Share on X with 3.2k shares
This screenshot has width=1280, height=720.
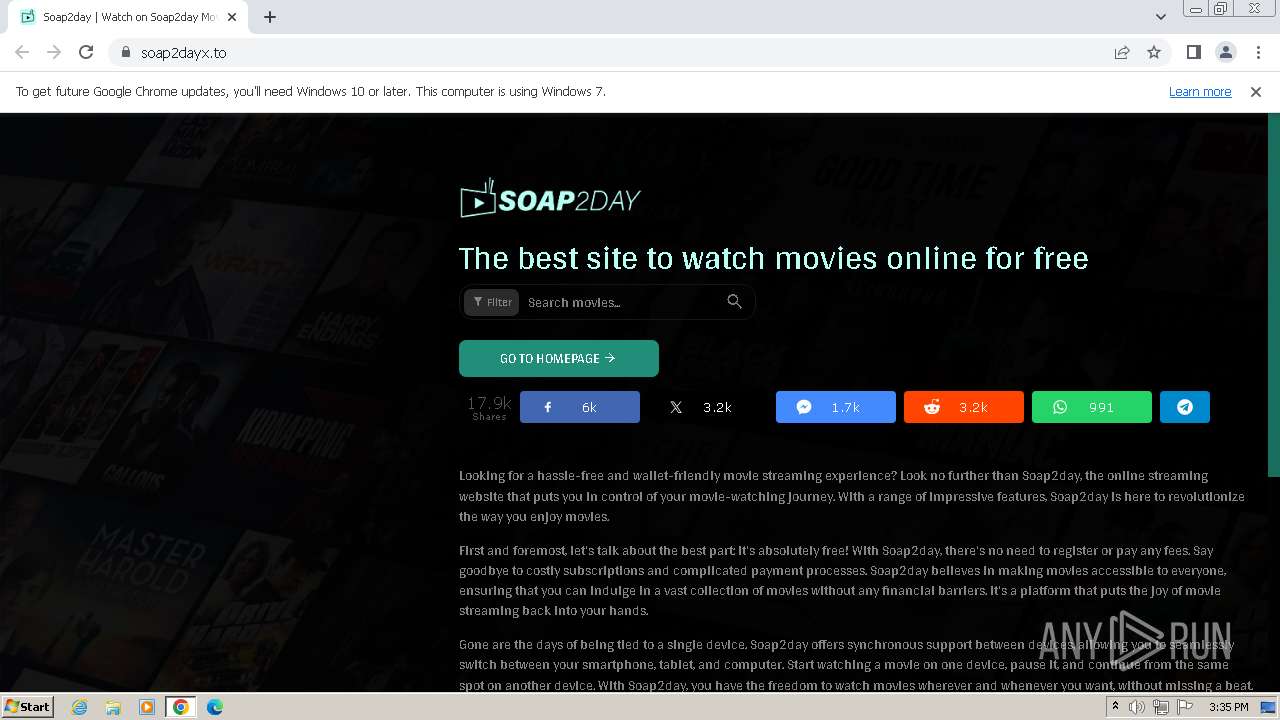click(x=708, y=407)
